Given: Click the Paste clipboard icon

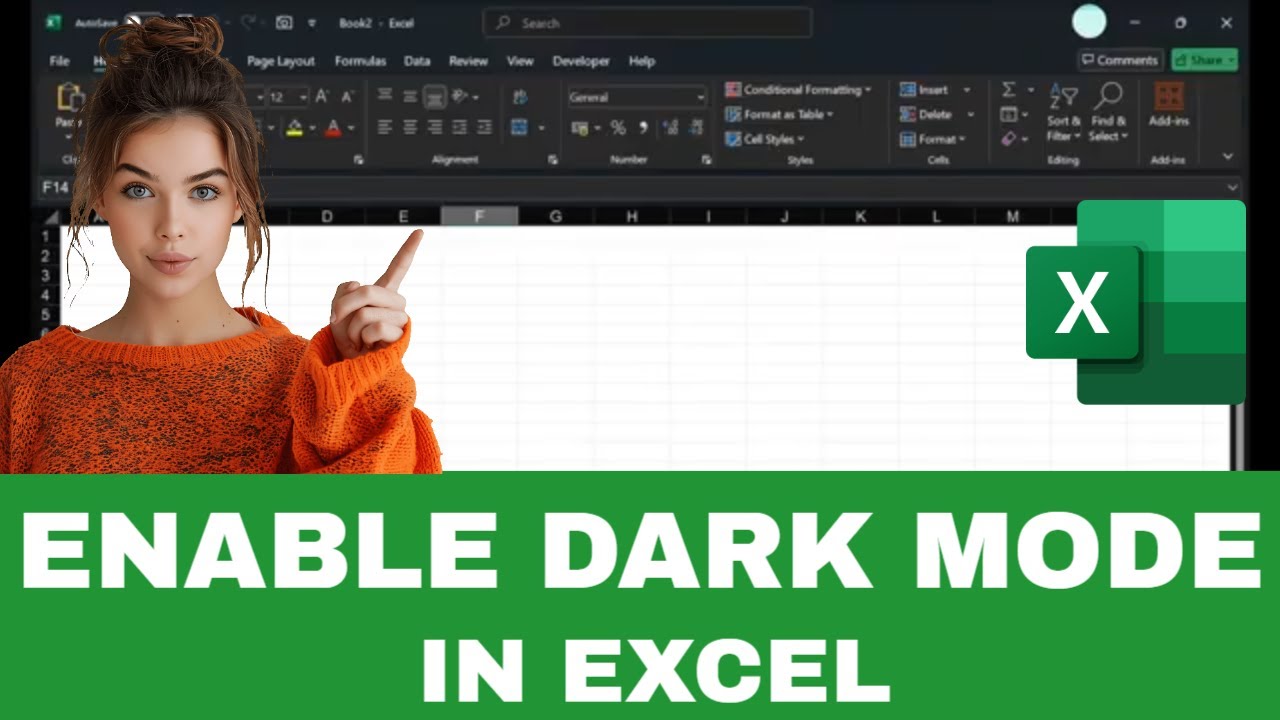Looking at the screenshot, I should (x=70, y=98).
